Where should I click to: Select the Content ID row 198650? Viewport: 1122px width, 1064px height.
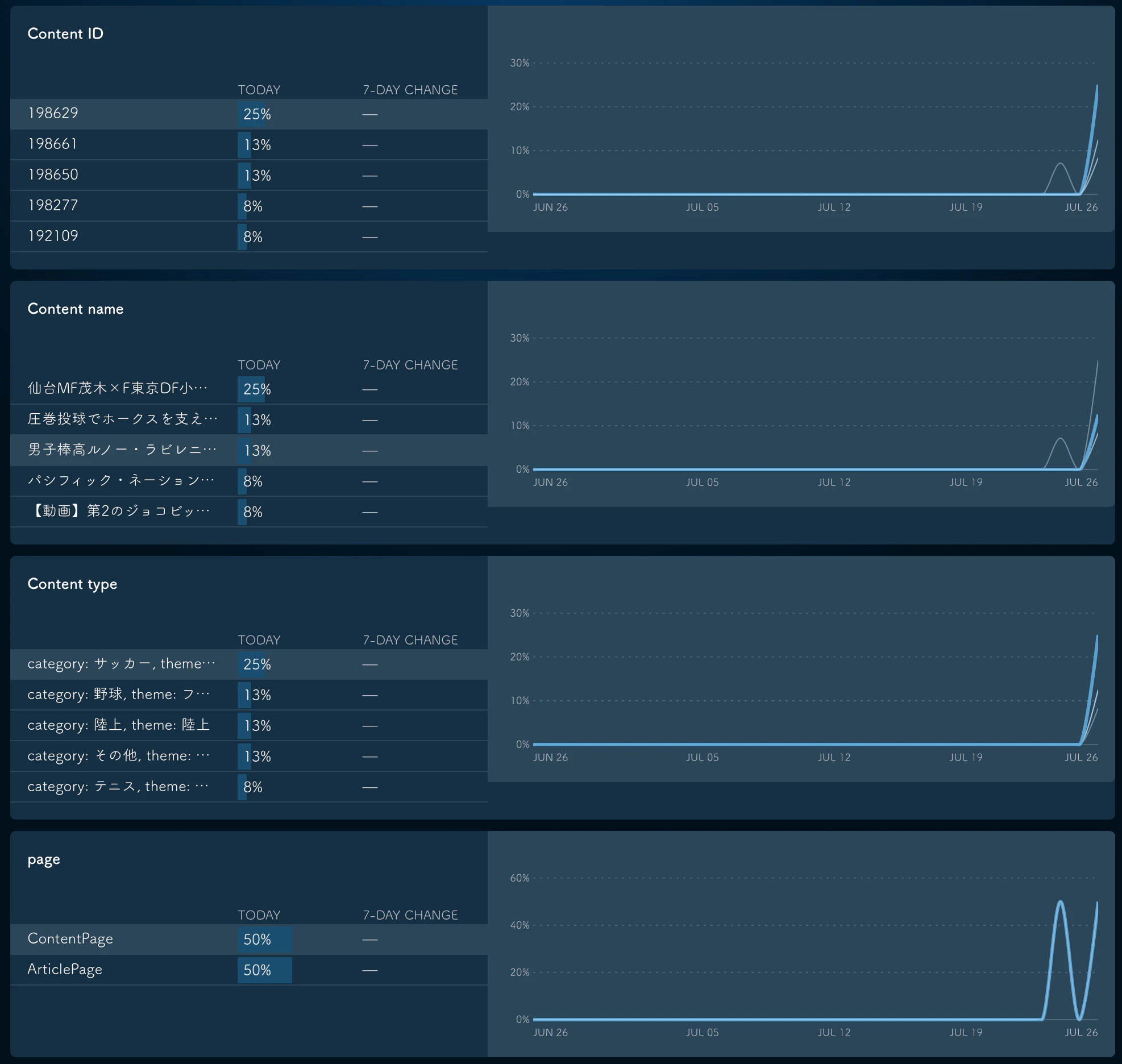point(249,175)
